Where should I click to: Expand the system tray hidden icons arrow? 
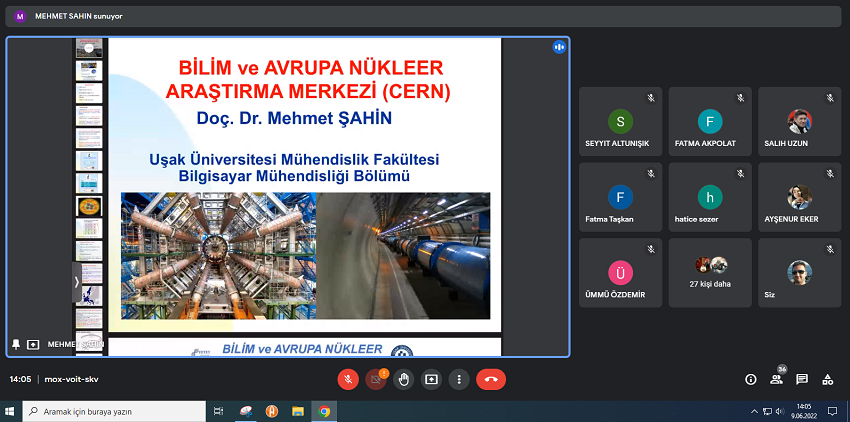click(755, 411)
